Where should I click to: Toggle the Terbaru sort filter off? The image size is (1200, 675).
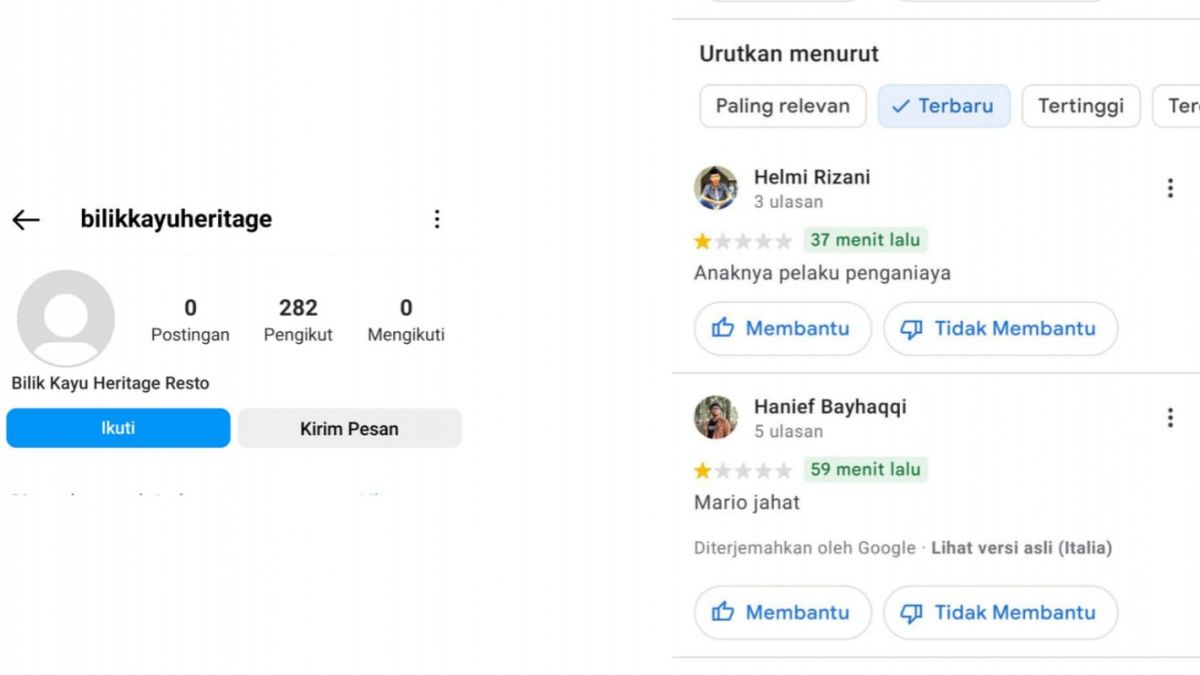point(944,105)
